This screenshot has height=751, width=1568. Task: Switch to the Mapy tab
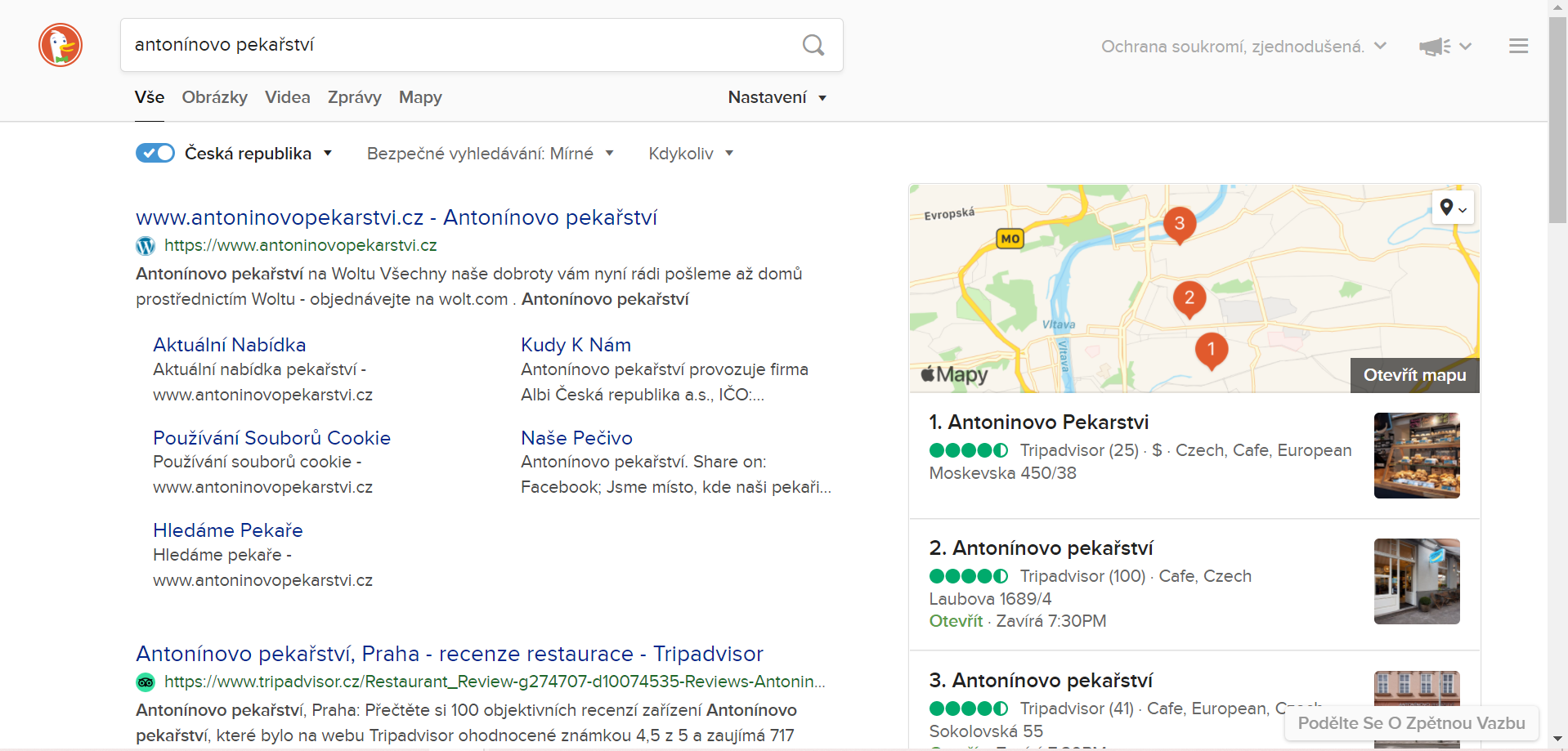[420, 97]
